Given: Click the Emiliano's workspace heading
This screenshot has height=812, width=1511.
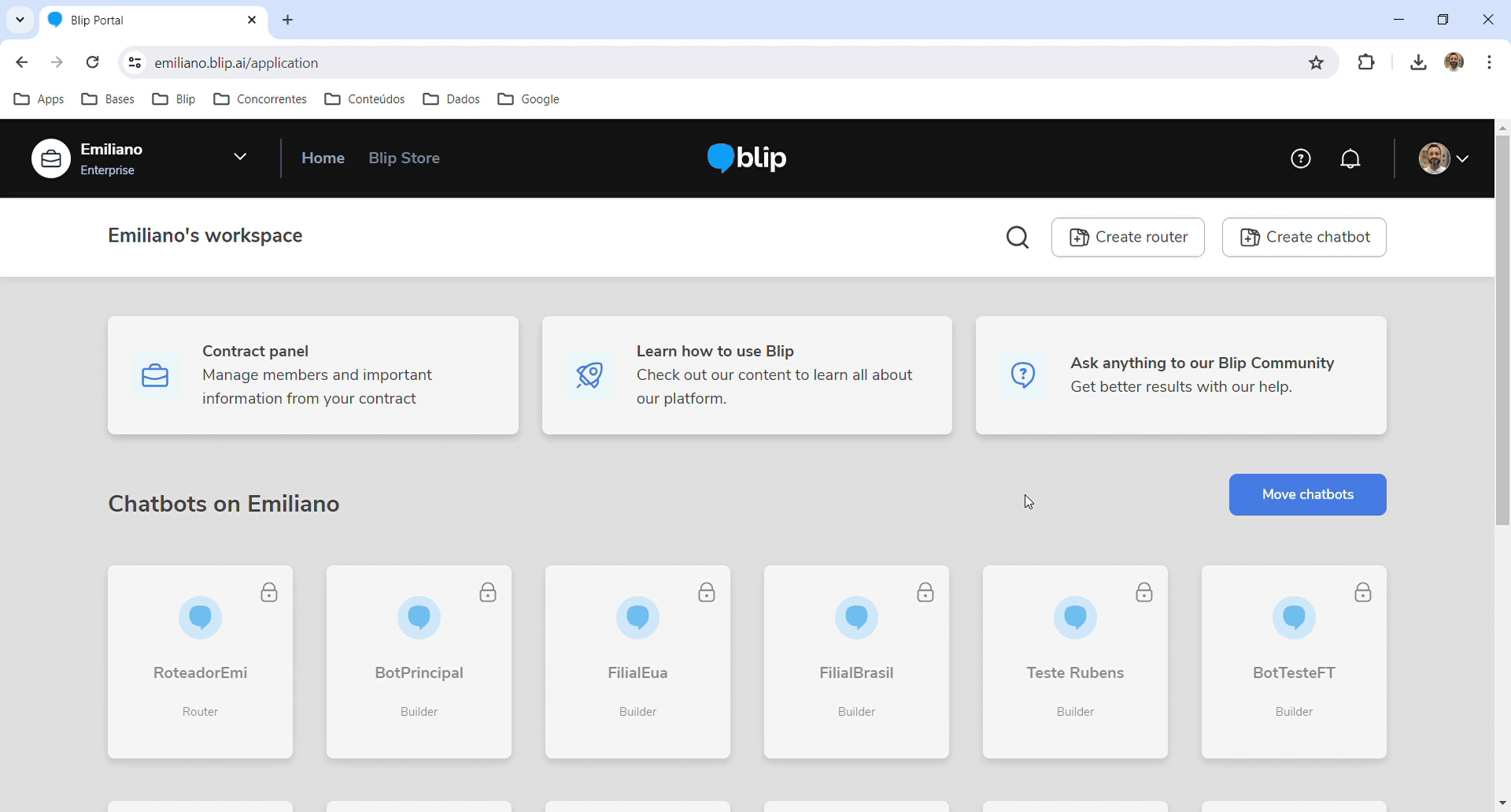Looking at the screenshot, I should coord(205,236).
